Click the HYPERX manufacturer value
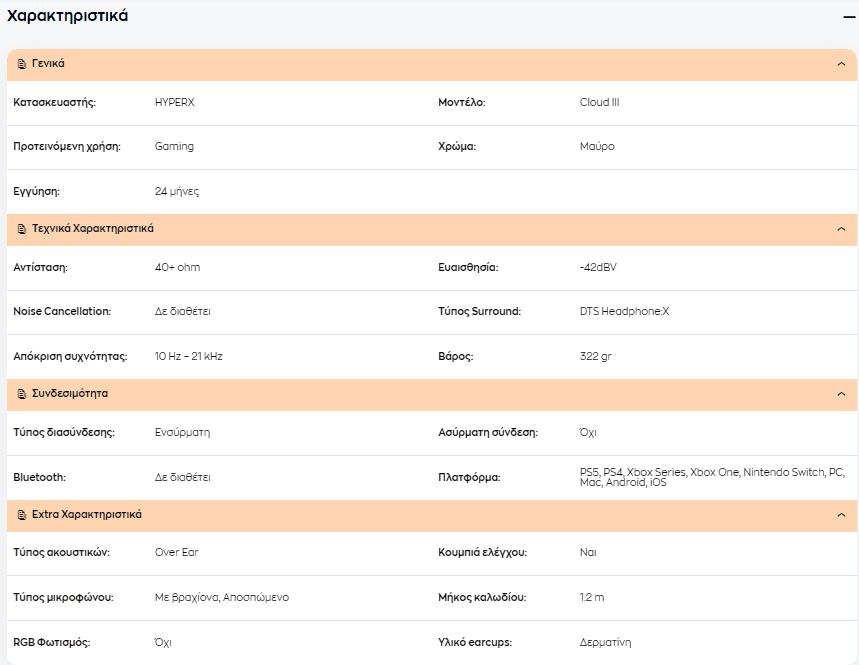Screen dimensions: 859x665 point(174,102)
